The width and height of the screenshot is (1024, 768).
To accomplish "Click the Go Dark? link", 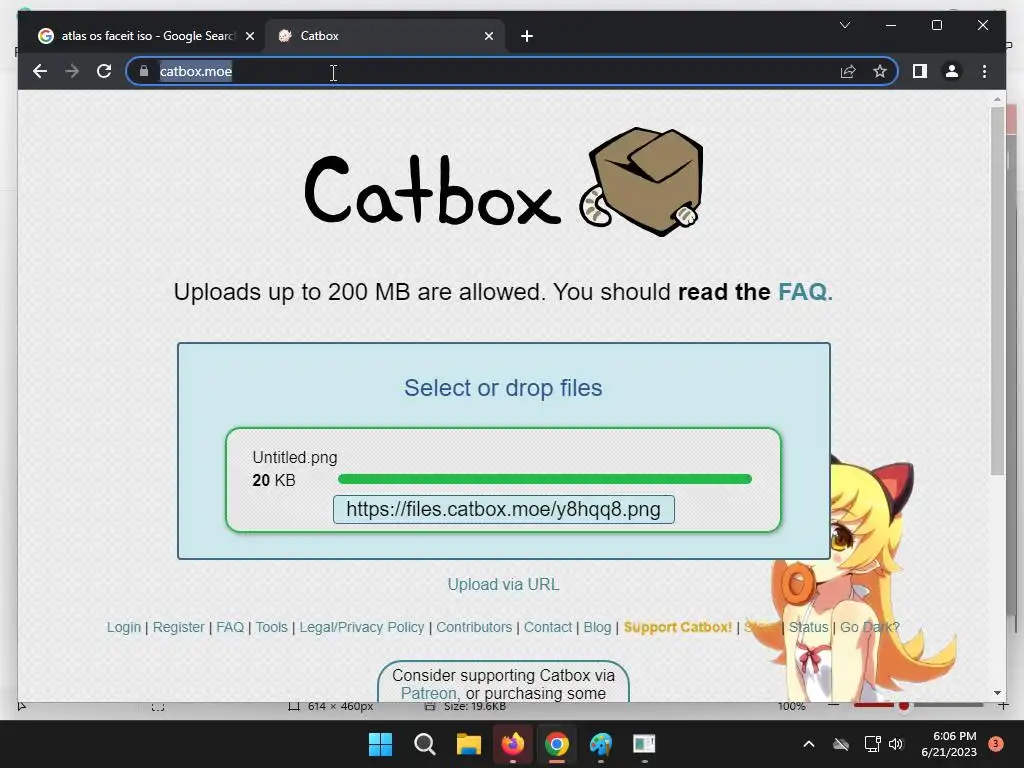I will 869,628.
